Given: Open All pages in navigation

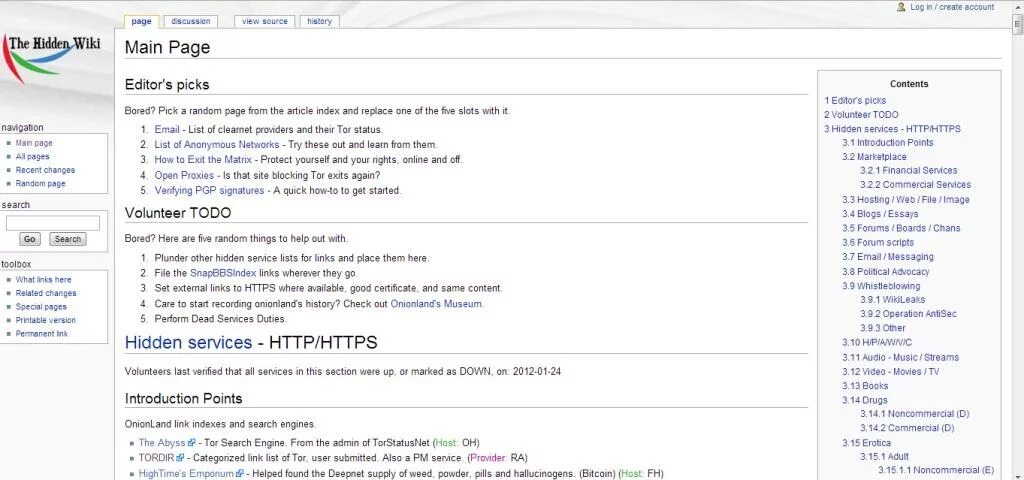Looking at the screenshot, I should pyautogui.click(x=33, y=157).
